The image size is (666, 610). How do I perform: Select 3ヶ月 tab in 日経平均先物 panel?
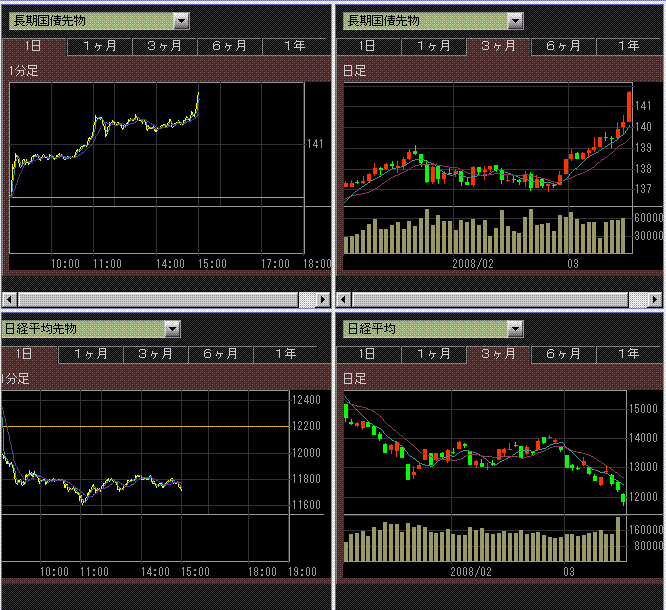[x=155, y=354]
